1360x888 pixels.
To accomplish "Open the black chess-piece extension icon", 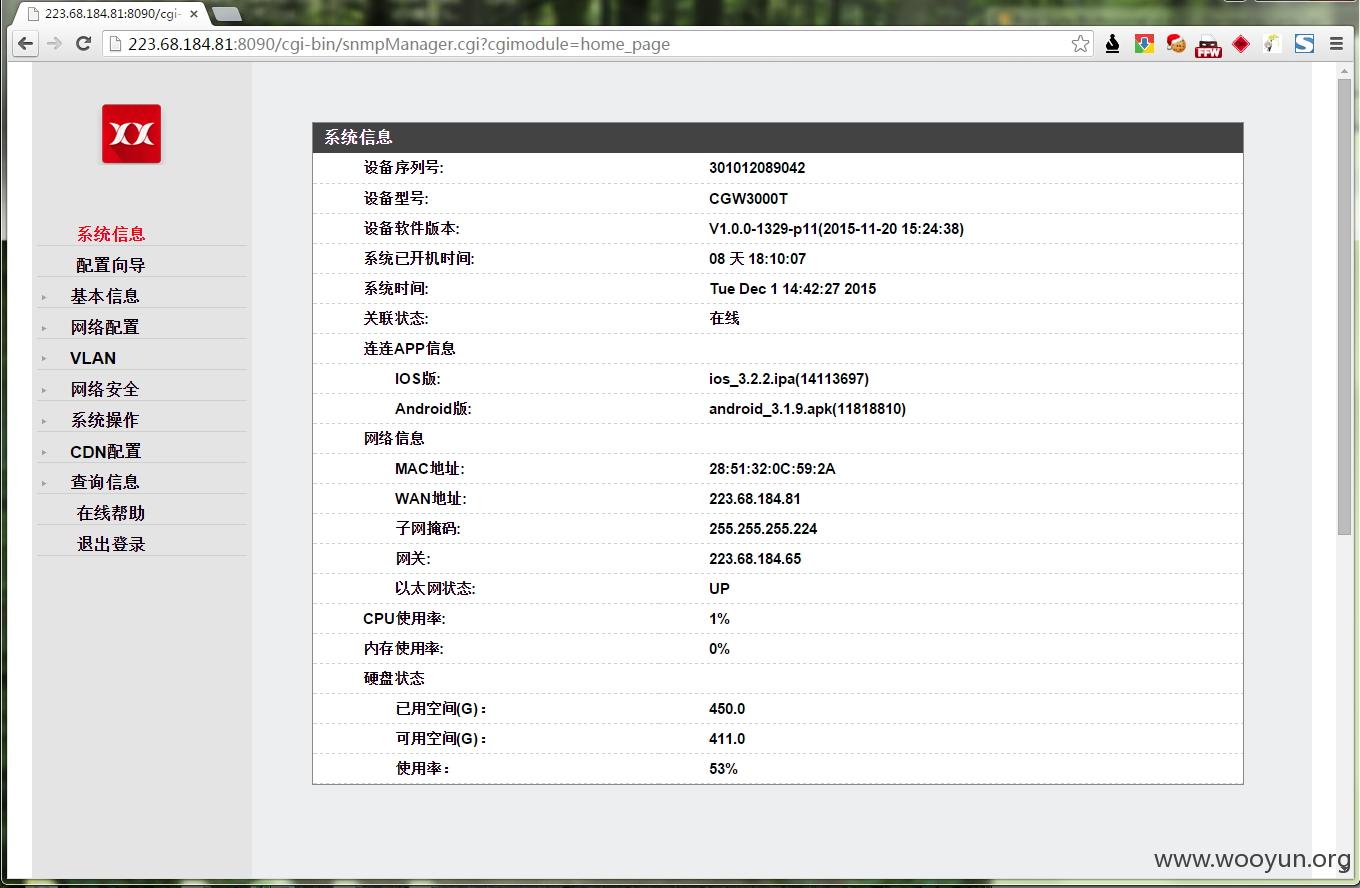I will [x=1112, y=44].
